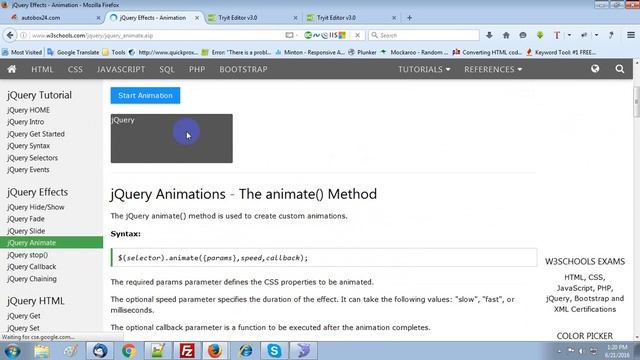Open the site information icon in the address bar

tap(24, 36)
